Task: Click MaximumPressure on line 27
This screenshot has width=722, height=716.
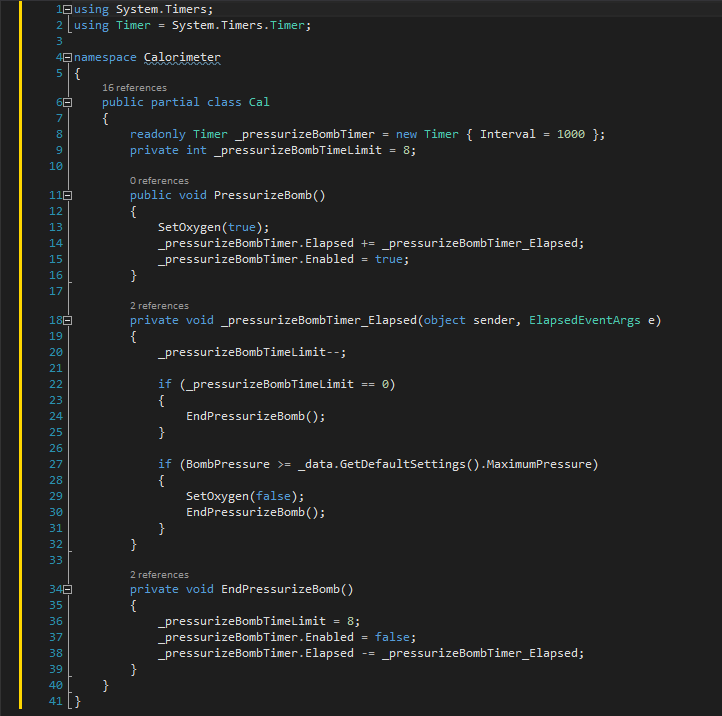Action: click(539, 464)
